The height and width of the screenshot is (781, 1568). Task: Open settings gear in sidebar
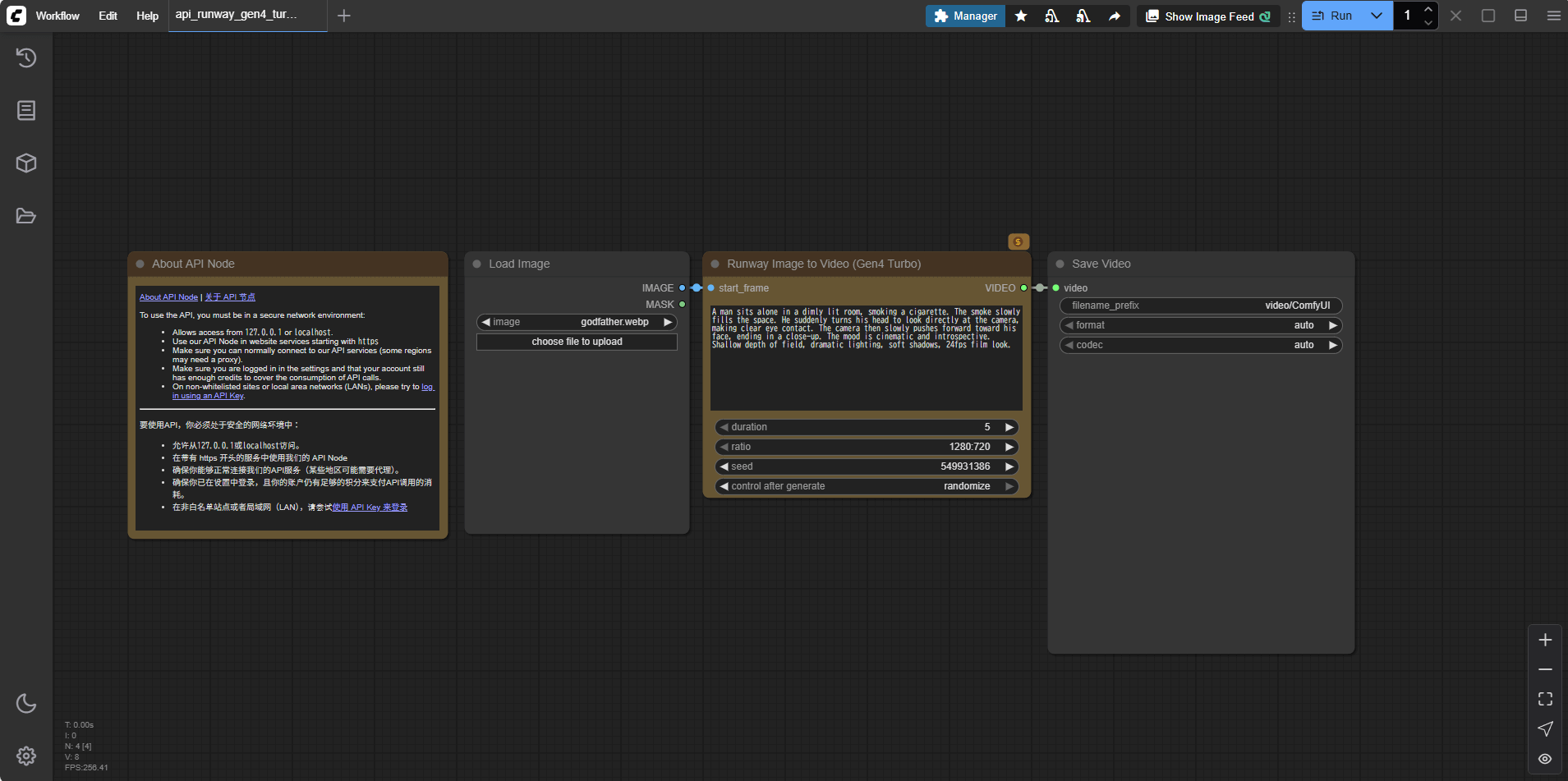tap(26, 756)
